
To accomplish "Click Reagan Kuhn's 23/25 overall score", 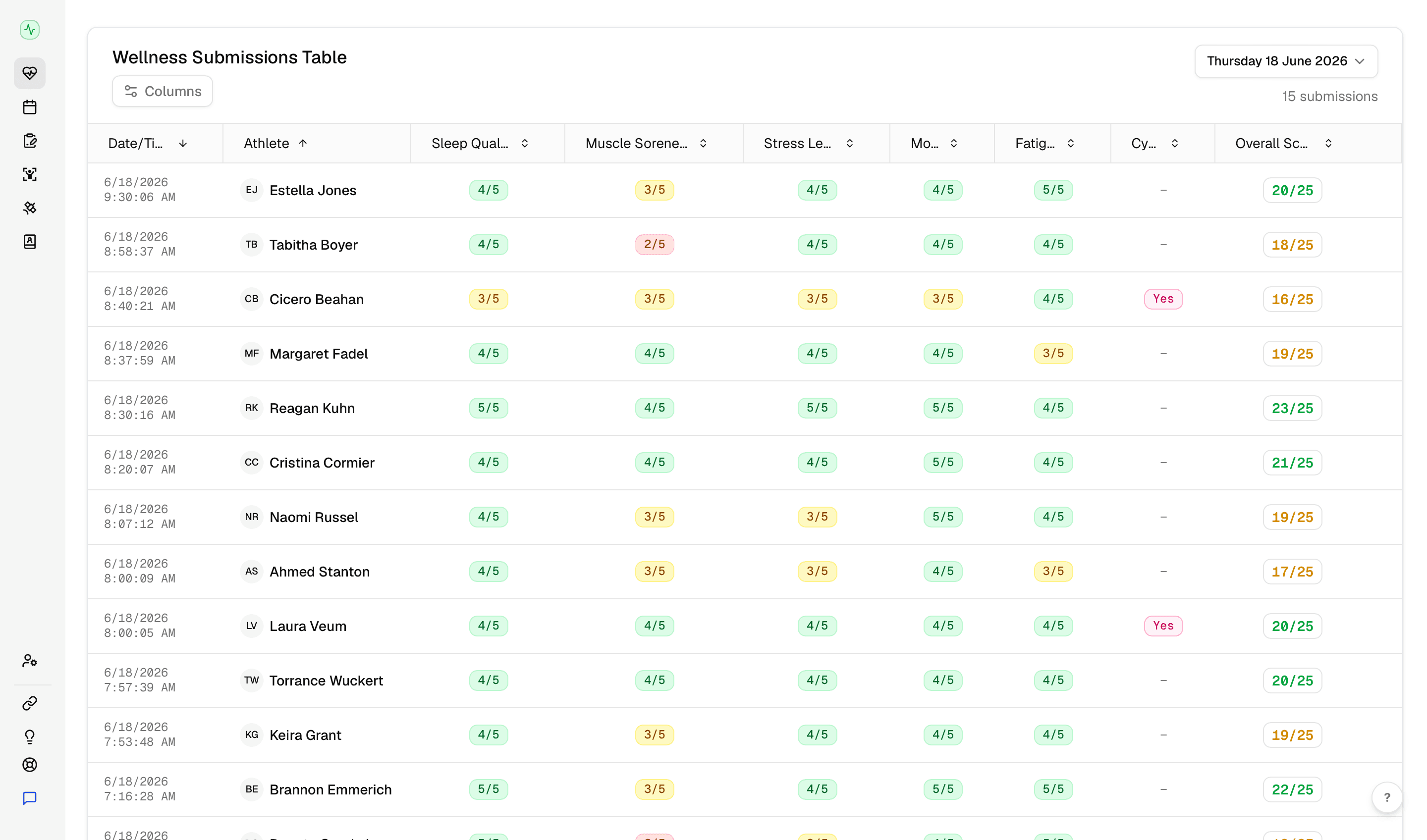I will pyautogui.click(x=1292, y=408).
